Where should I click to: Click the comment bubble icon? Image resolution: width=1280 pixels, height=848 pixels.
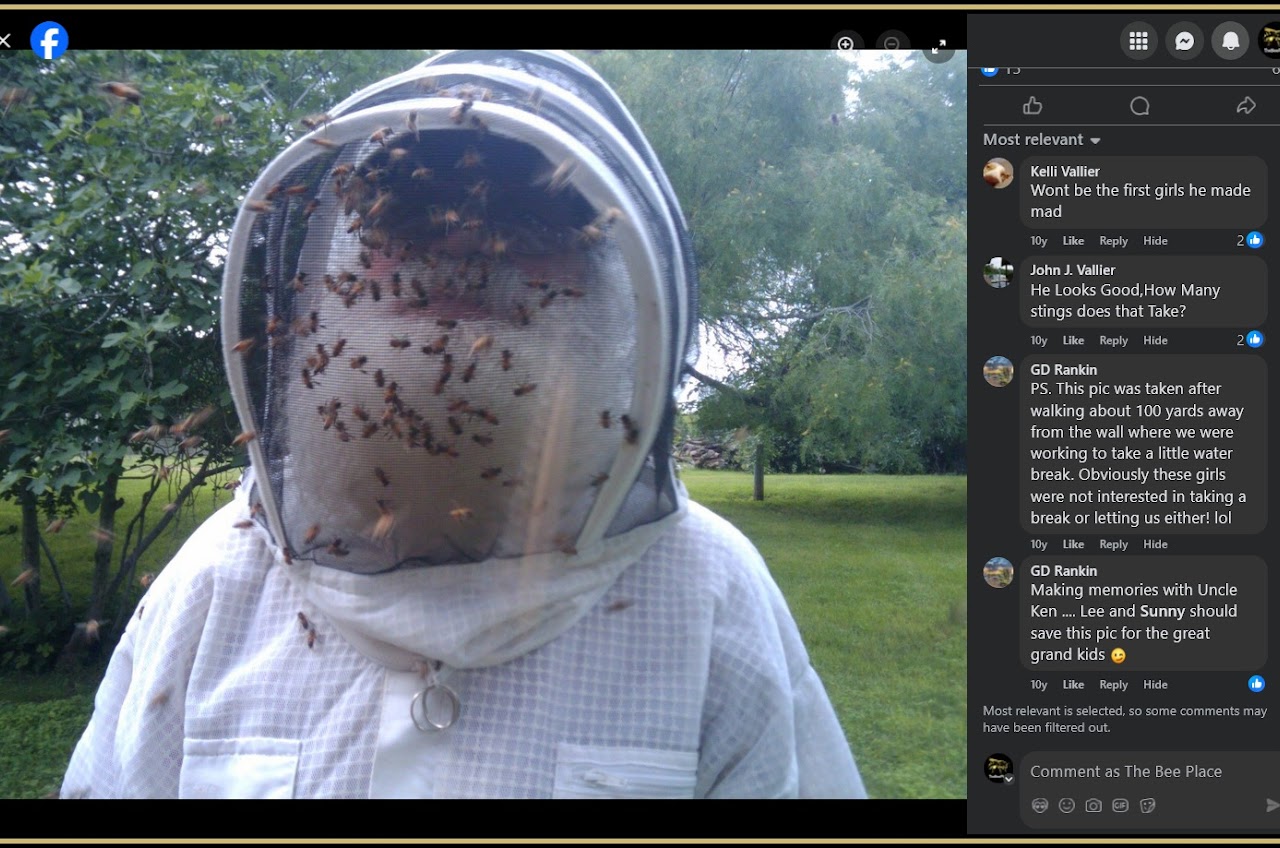click(x=1139, y=106)
